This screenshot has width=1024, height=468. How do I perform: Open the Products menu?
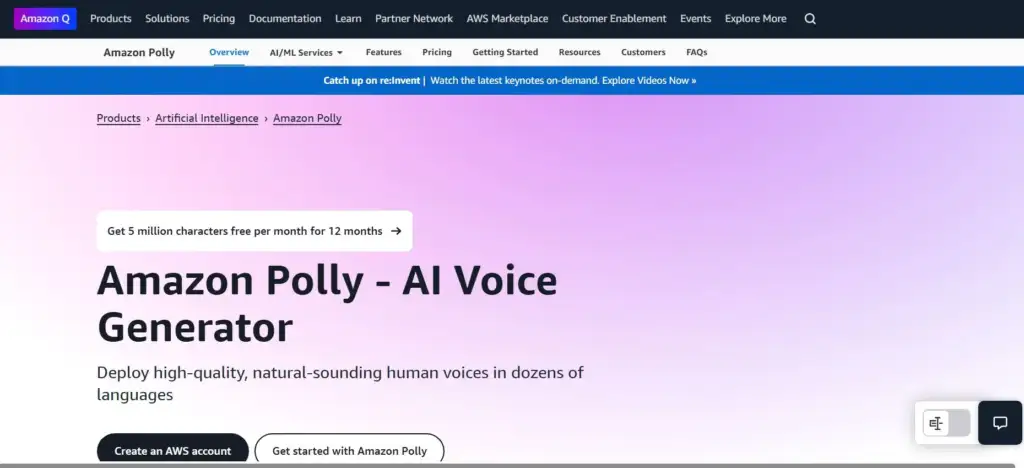point(110,19)
